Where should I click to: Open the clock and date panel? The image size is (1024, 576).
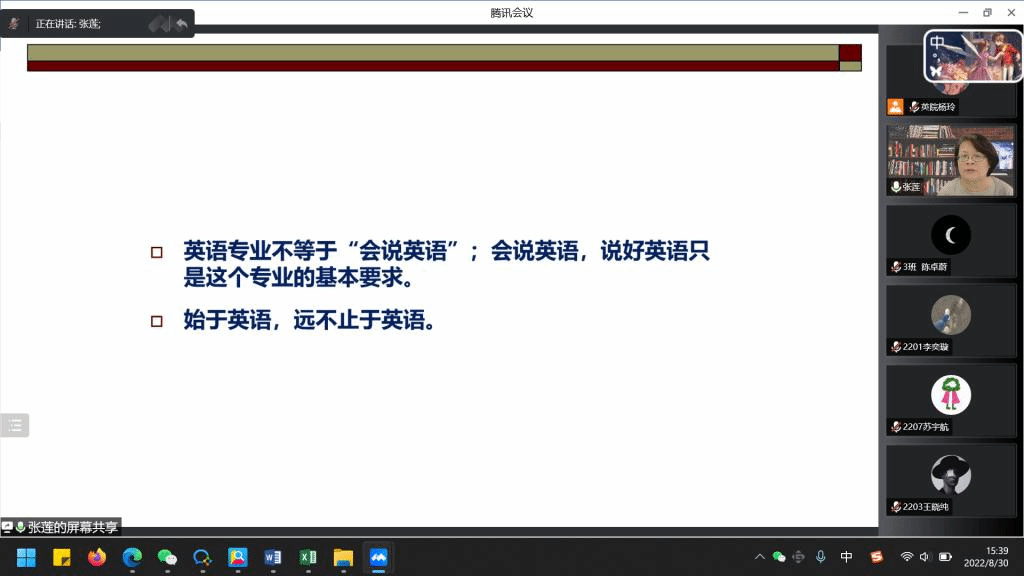996,557
